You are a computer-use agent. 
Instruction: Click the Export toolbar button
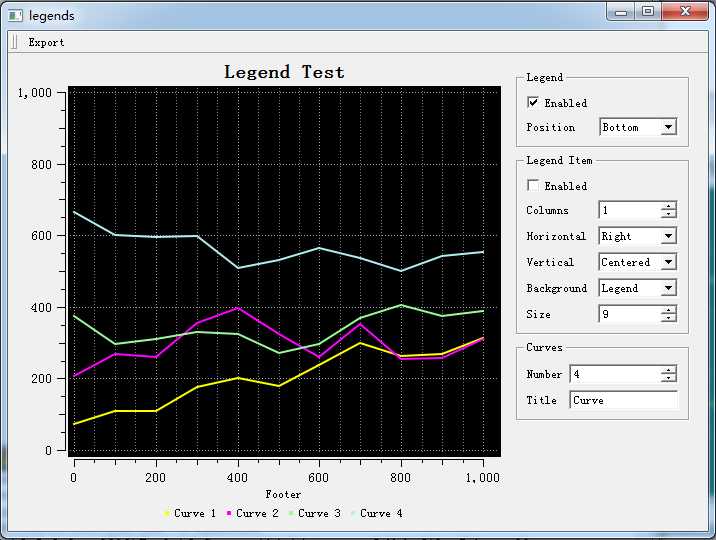(x=46, y=42)
